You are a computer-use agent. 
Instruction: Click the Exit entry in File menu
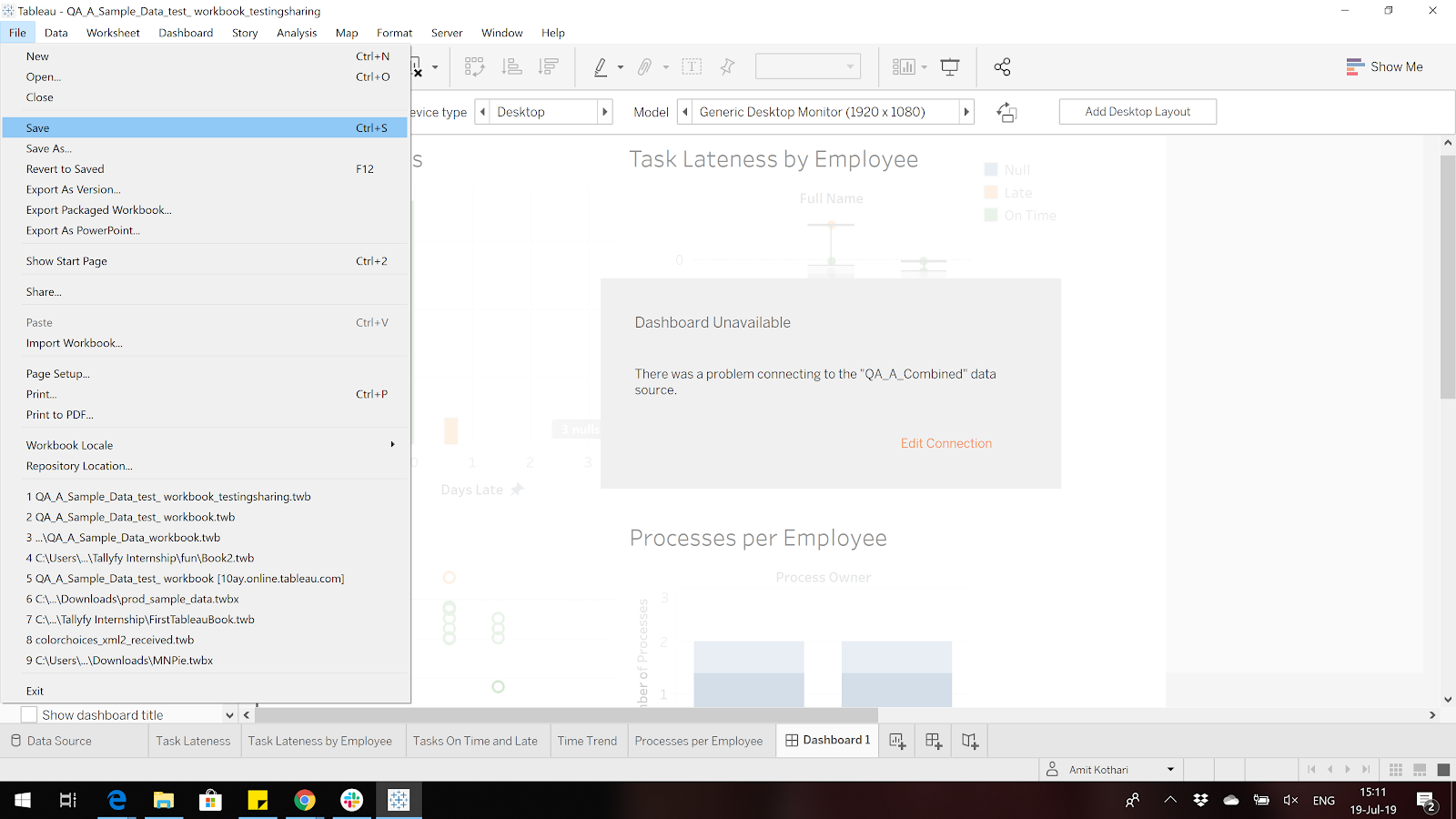pyautogui.click(x=206, y=692)
